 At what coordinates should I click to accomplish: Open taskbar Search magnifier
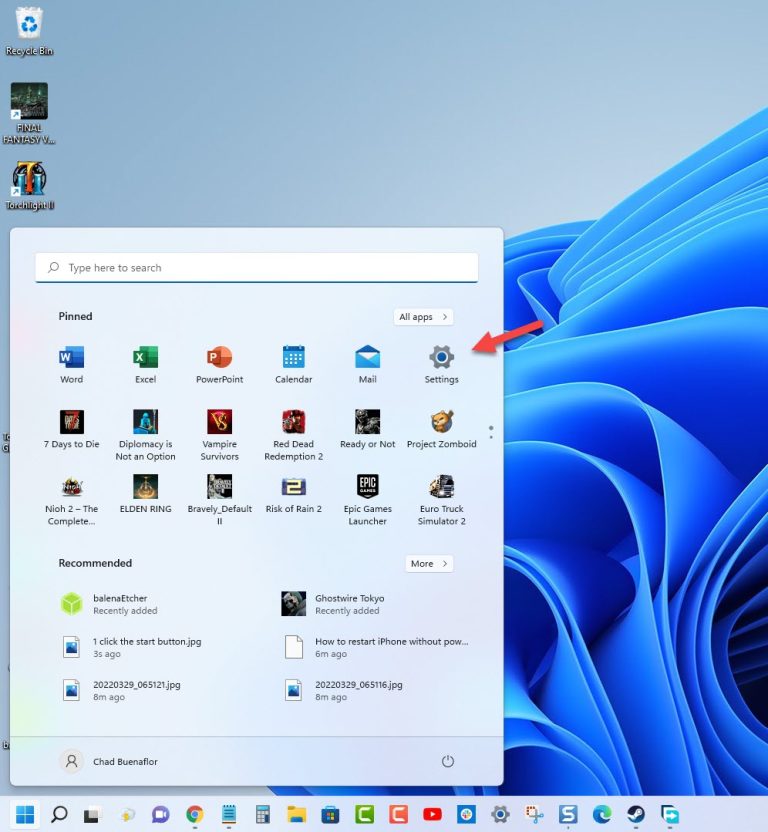[58, 814]
